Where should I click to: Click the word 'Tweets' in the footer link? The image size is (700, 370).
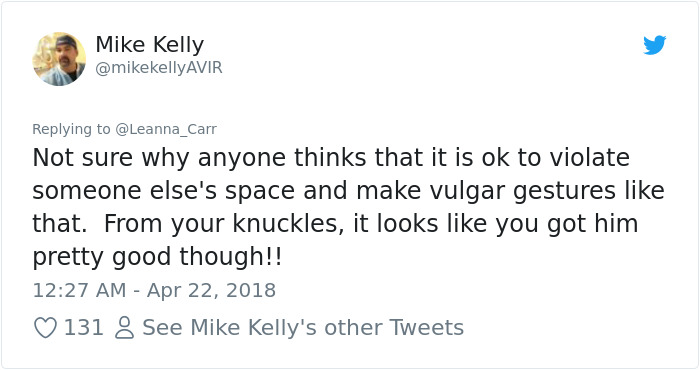point(427,327)
